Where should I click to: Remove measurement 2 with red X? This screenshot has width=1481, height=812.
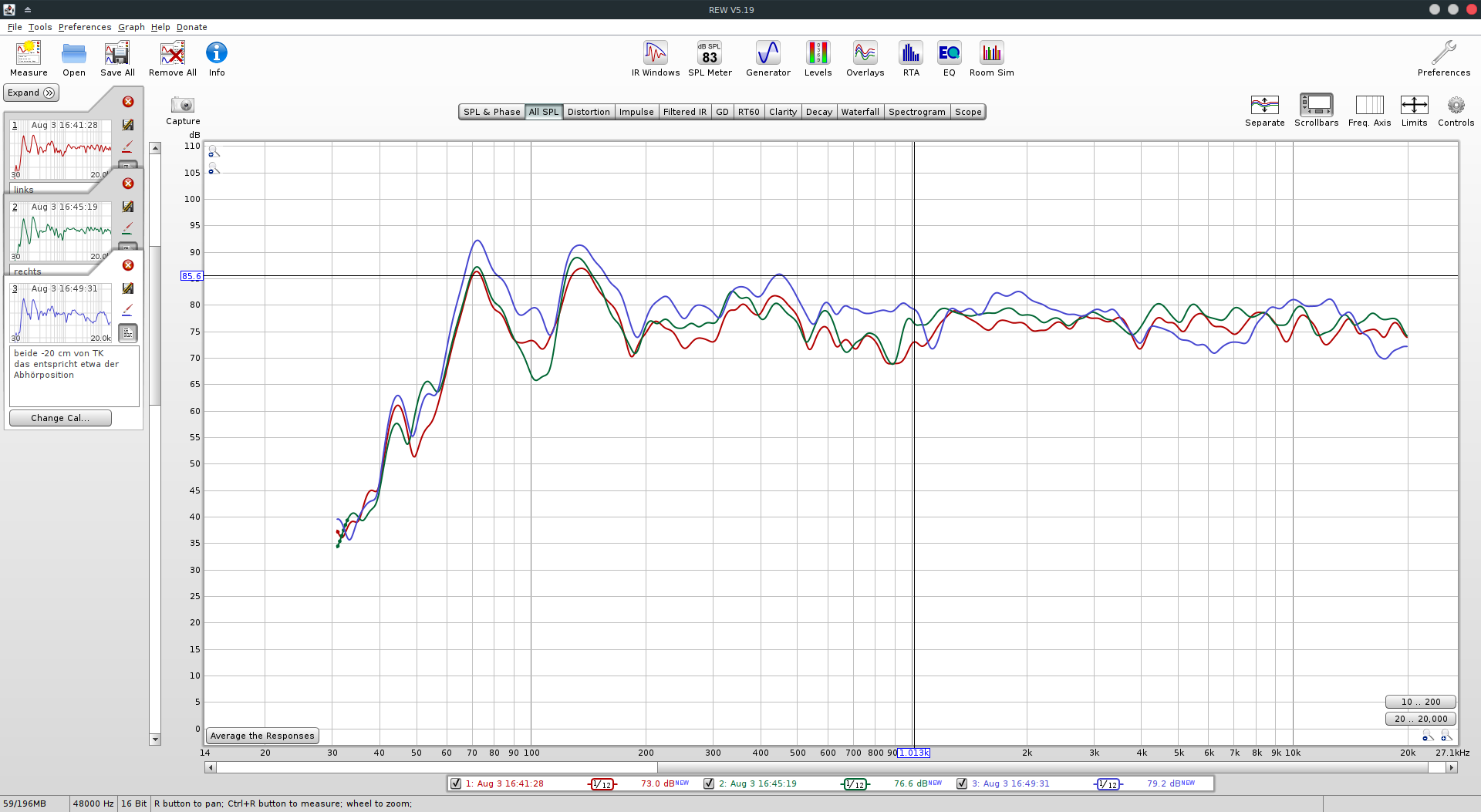pyautogui.click(x=128, y=184)
